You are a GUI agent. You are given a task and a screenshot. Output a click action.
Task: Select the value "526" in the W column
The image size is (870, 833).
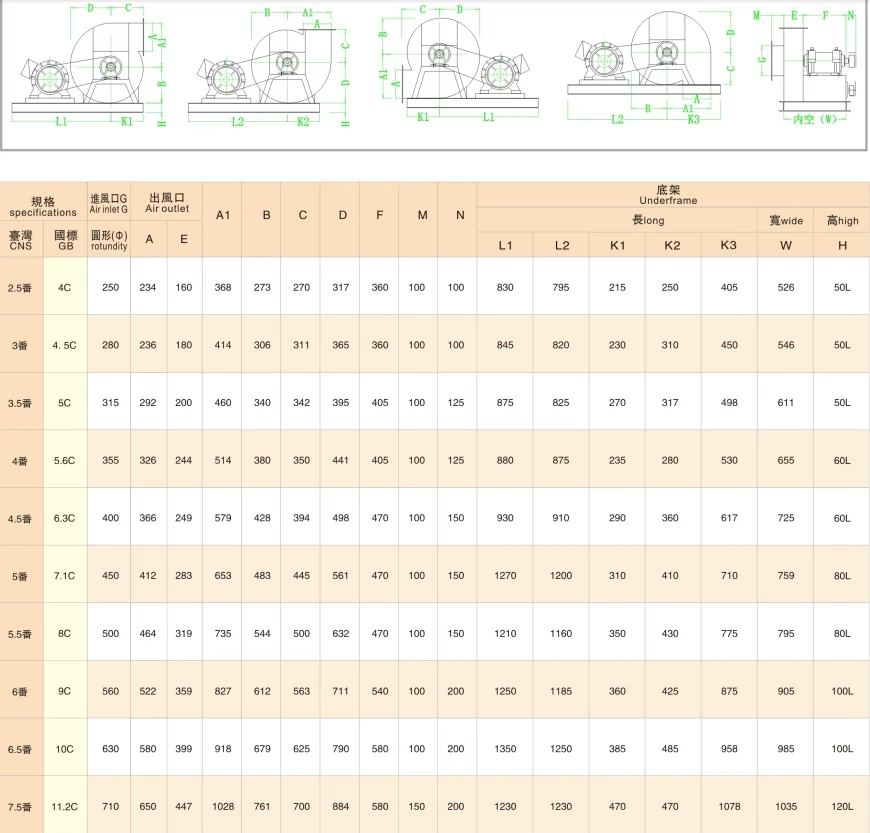(x=786, y=287)
